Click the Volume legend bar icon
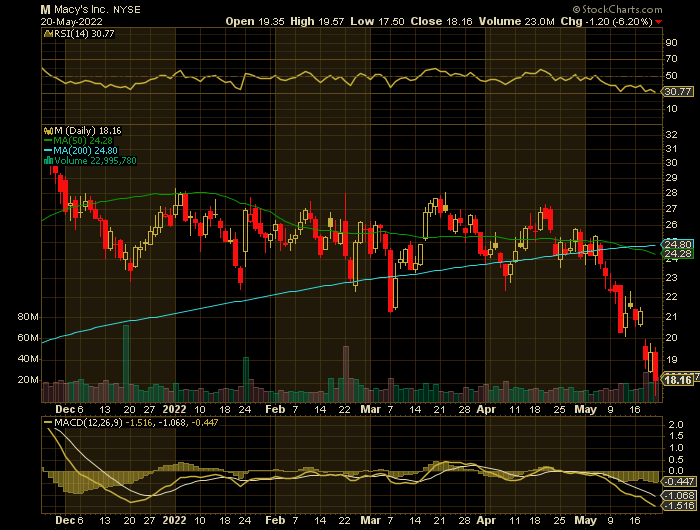Viewport: 700px width, 530px height. [48, 161]
